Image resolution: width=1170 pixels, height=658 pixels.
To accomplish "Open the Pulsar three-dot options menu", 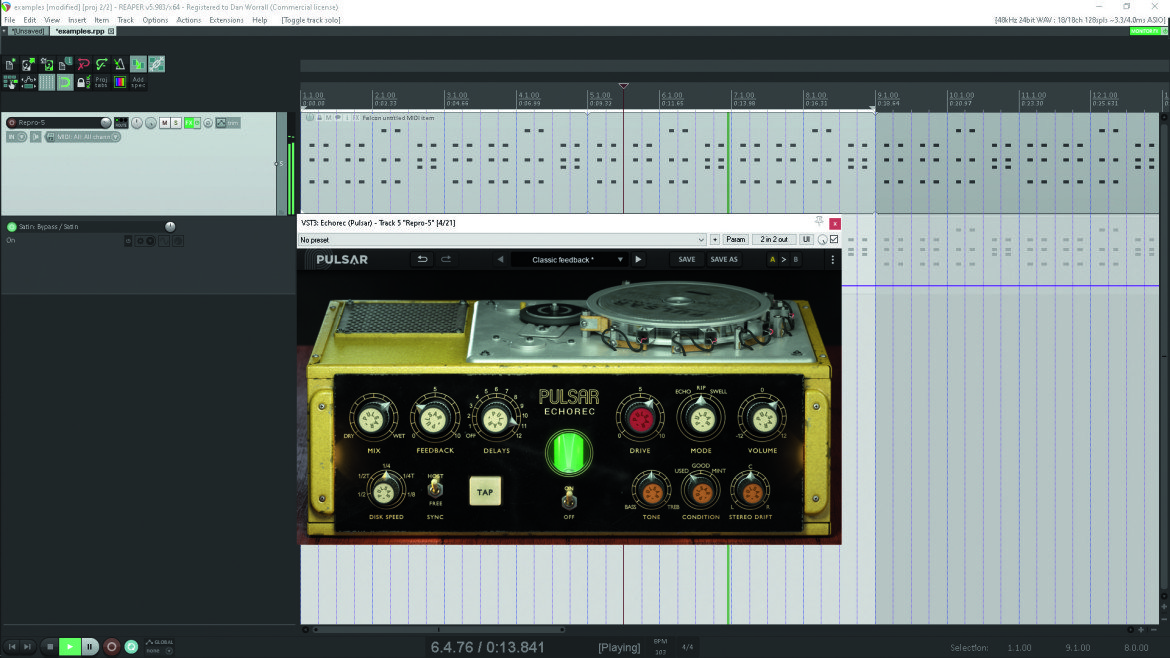I will pos(833,260).
